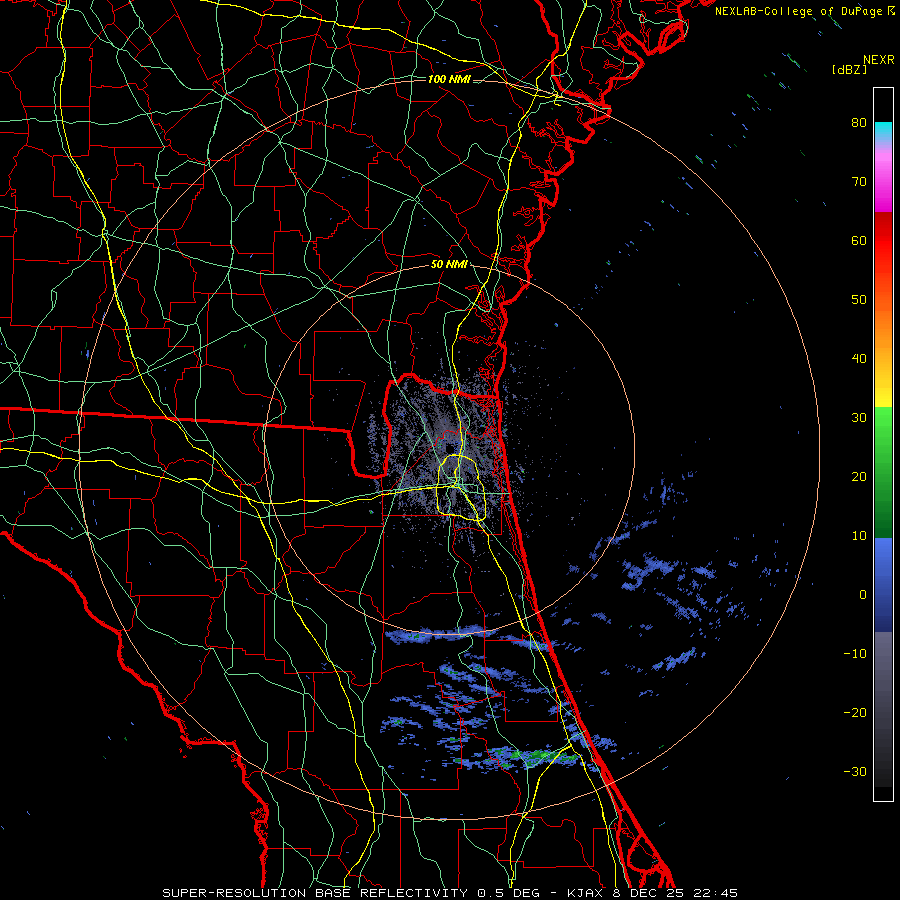
Task: Click the 0 dBZ scale value
Action: (863, 595)
